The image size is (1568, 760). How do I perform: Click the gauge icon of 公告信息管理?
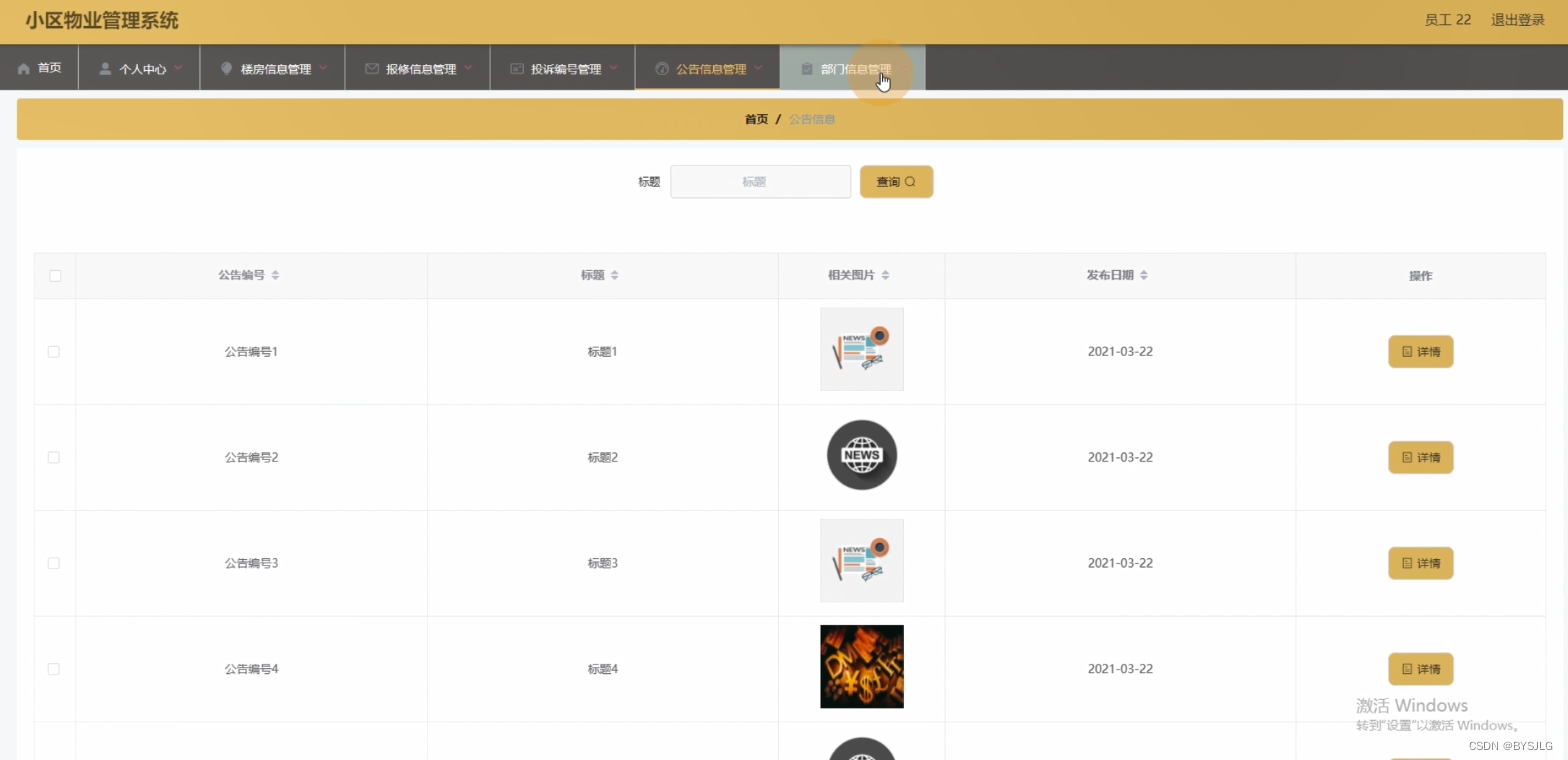[x=662, y=69]
